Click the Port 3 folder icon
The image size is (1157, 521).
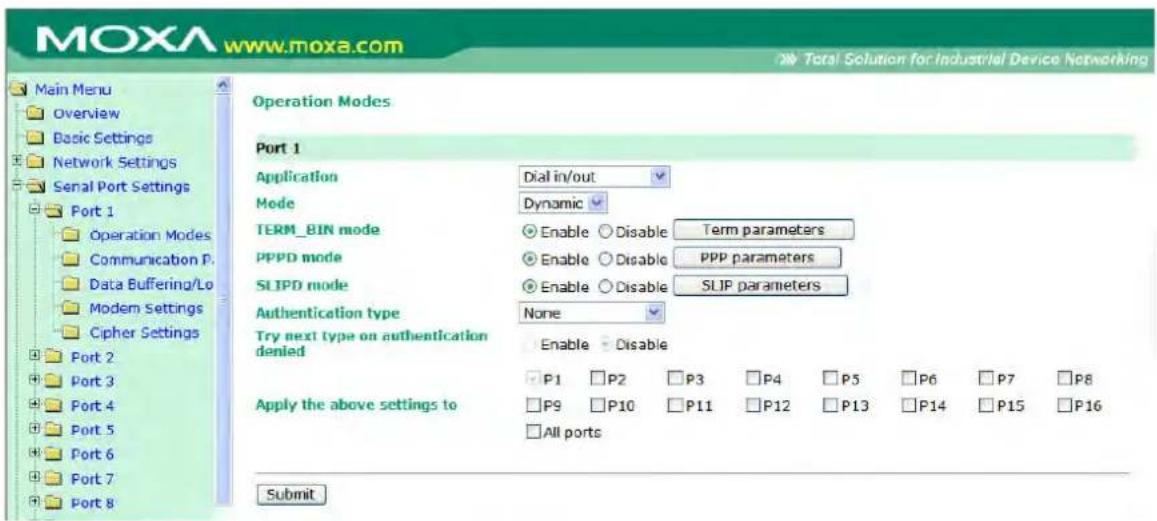click(x=55, y=382)
